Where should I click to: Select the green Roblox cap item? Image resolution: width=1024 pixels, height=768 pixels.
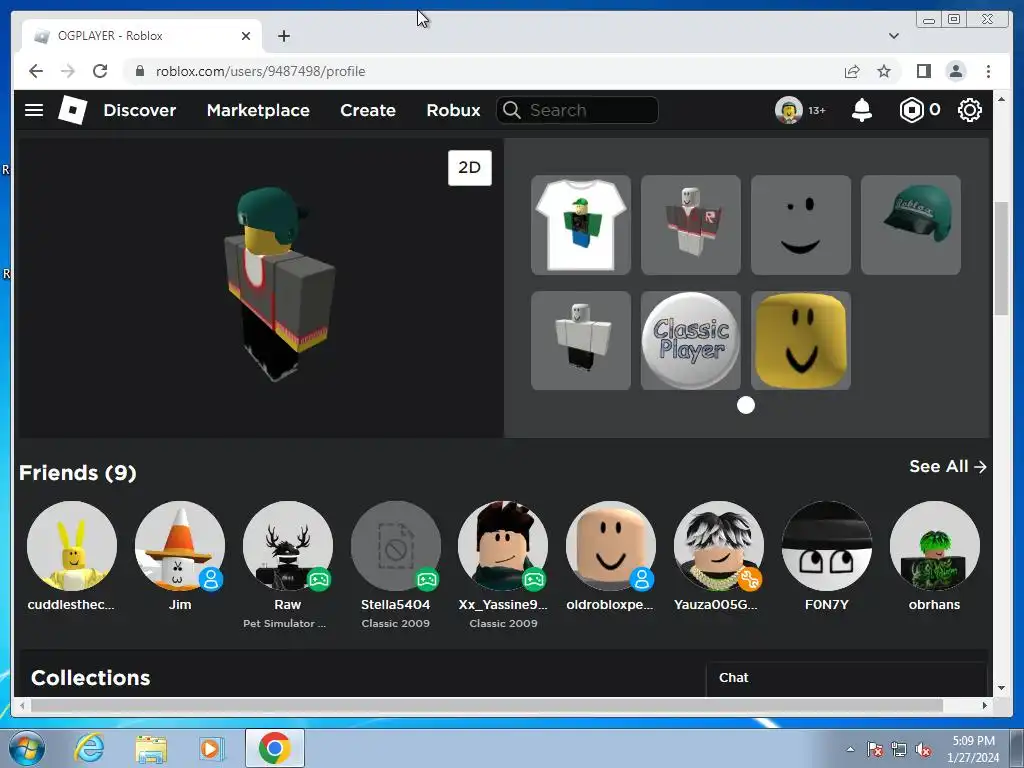coord(910,225)
